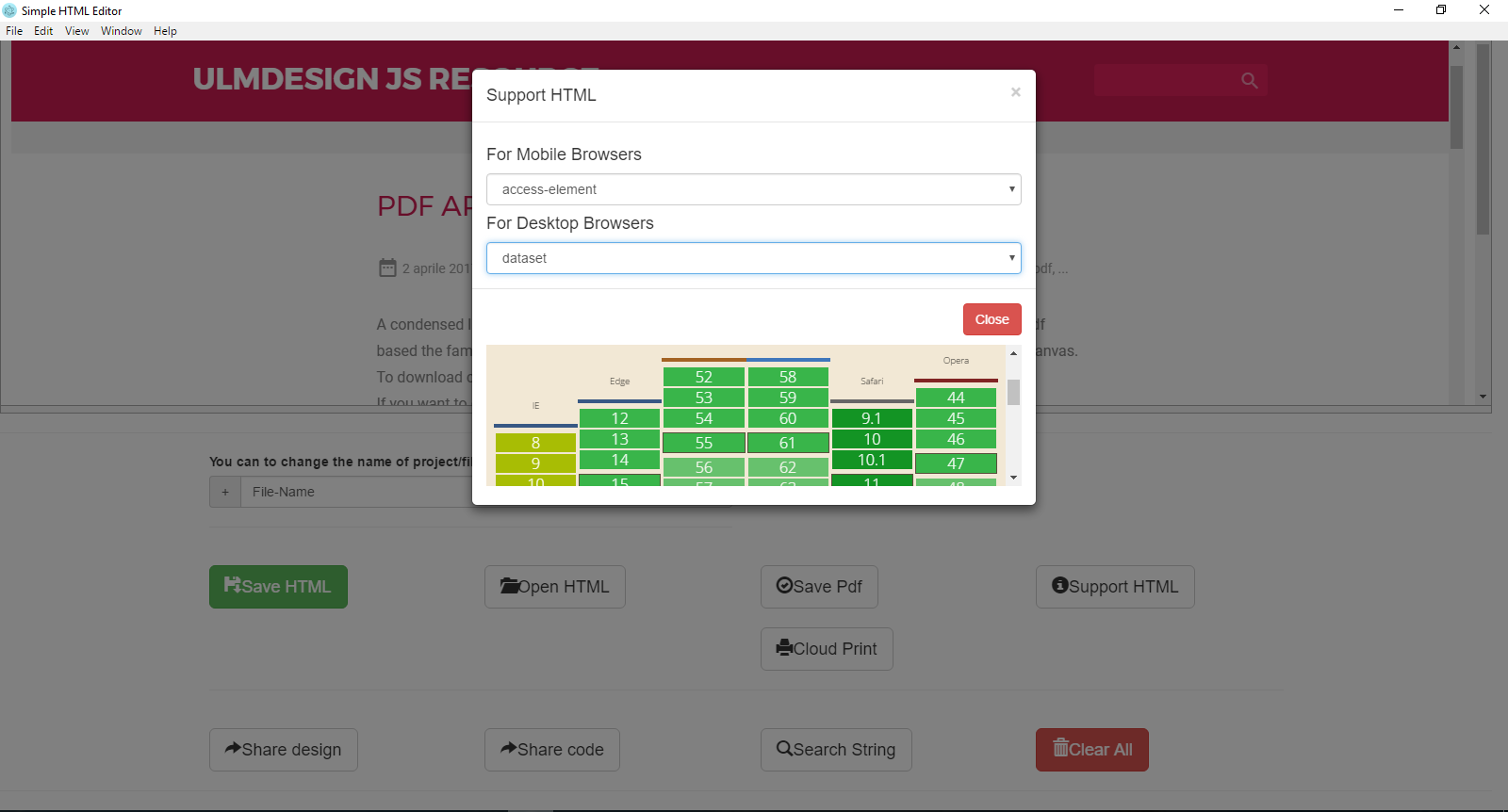
Task: Click Safari version 10.1 cell
Action: click(872, 460)
